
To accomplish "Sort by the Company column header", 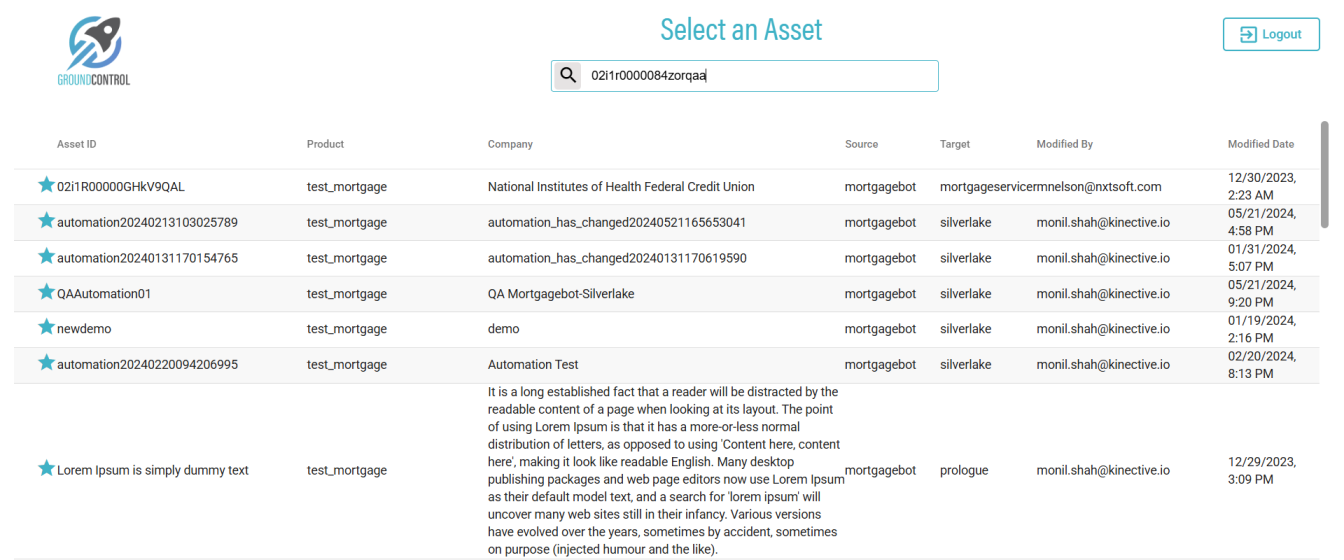I will pyautogui.click(x=510, y=144).
